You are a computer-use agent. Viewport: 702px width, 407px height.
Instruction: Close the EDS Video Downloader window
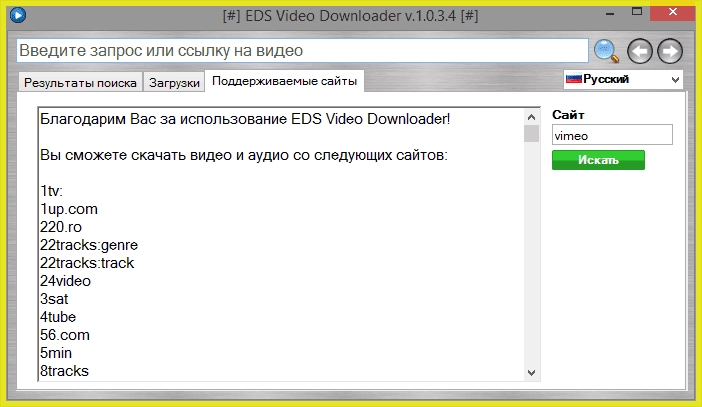pyautogui.click(x=672, y=12)
